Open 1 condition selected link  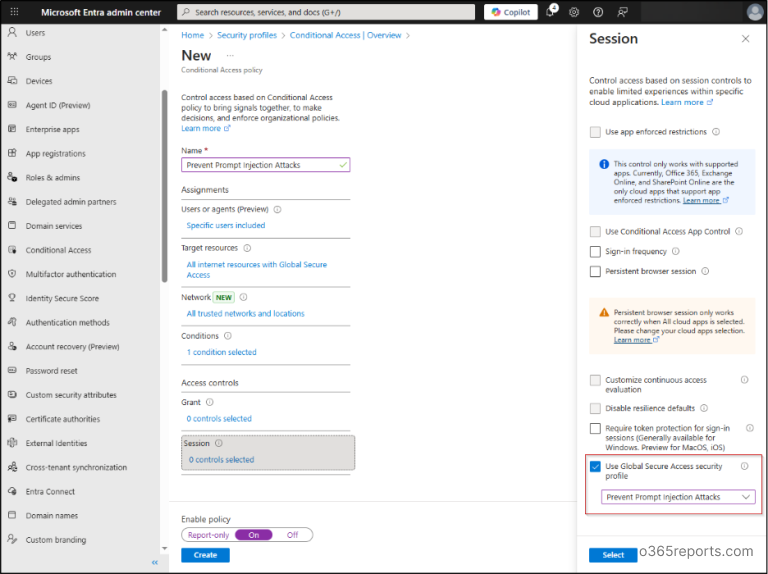click(x=221, y=352)
